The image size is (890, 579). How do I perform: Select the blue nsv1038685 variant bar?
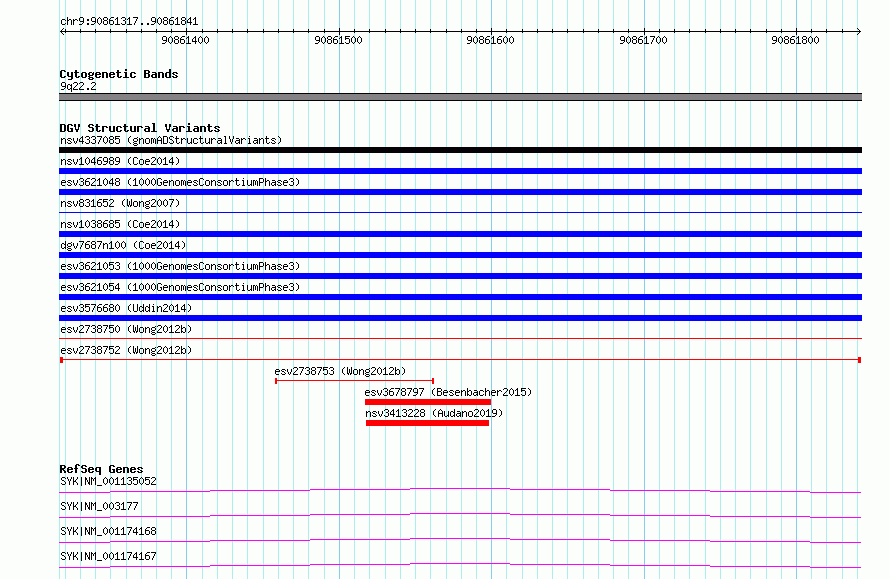(460, 234)
